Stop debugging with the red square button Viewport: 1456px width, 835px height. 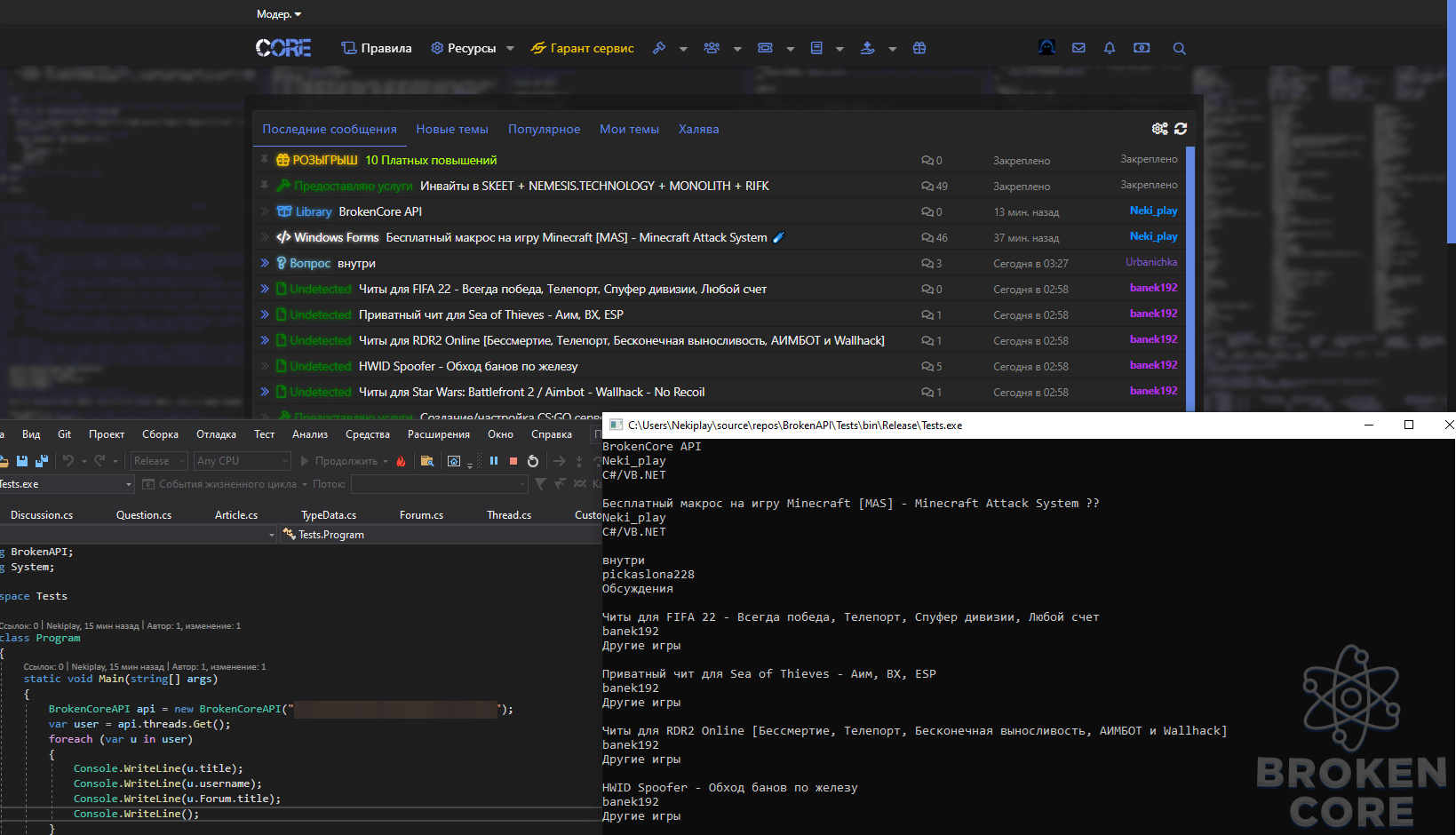[513, 461]
